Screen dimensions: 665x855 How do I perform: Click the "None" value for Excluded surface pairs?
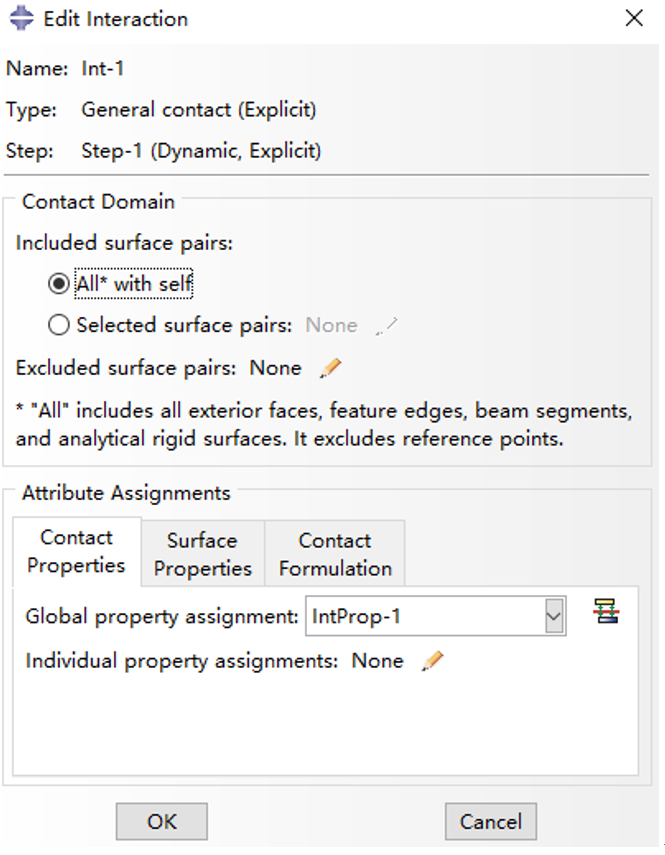(x=275, y=368)
